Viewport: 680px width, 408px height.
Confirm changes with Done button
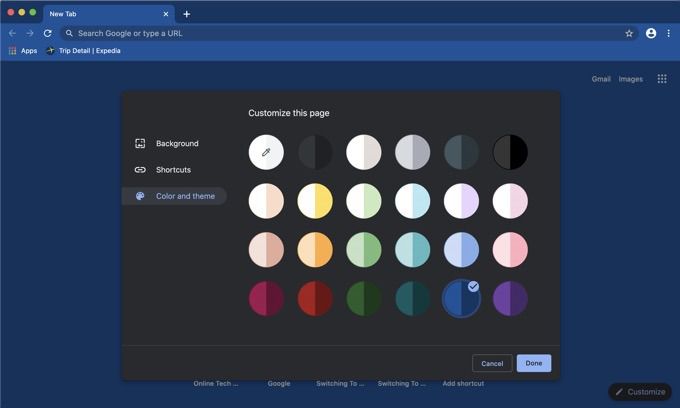[534, 363]
